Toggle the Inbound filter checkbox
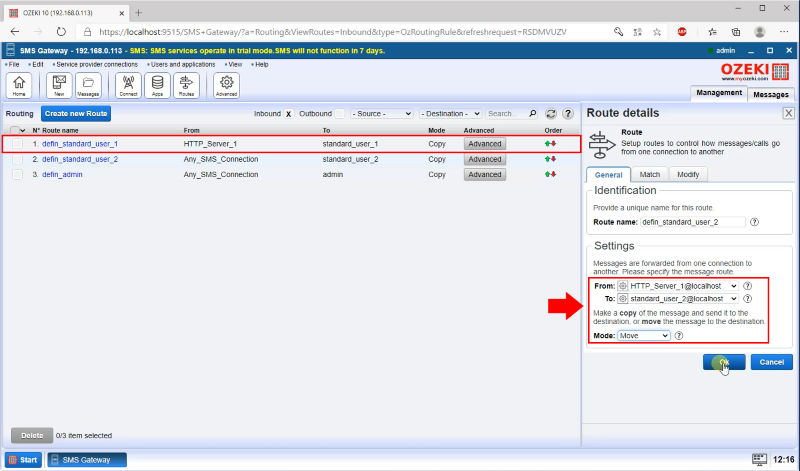 (288, 114)
